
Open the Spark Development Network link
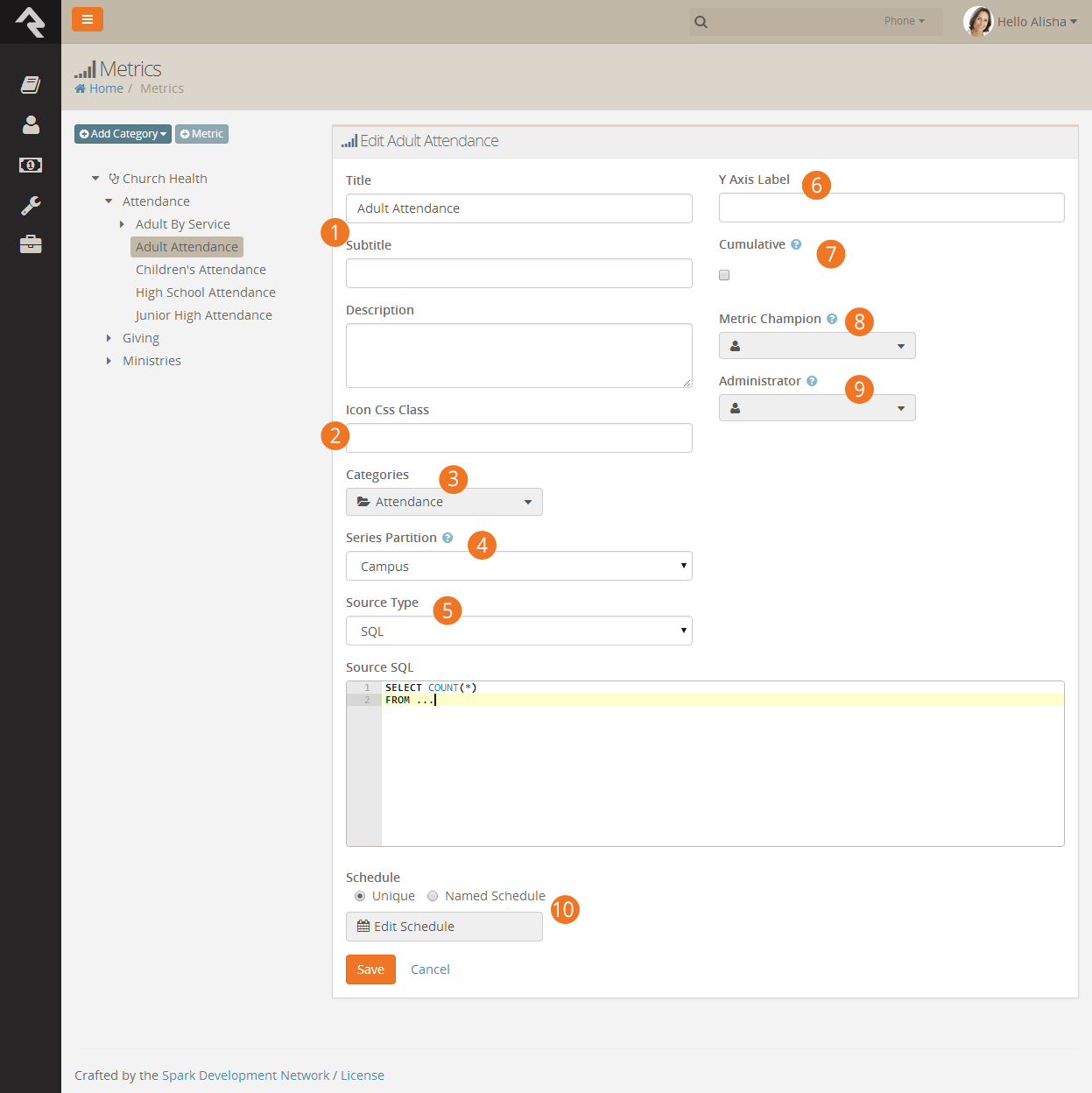click(x=246, y=1075)
